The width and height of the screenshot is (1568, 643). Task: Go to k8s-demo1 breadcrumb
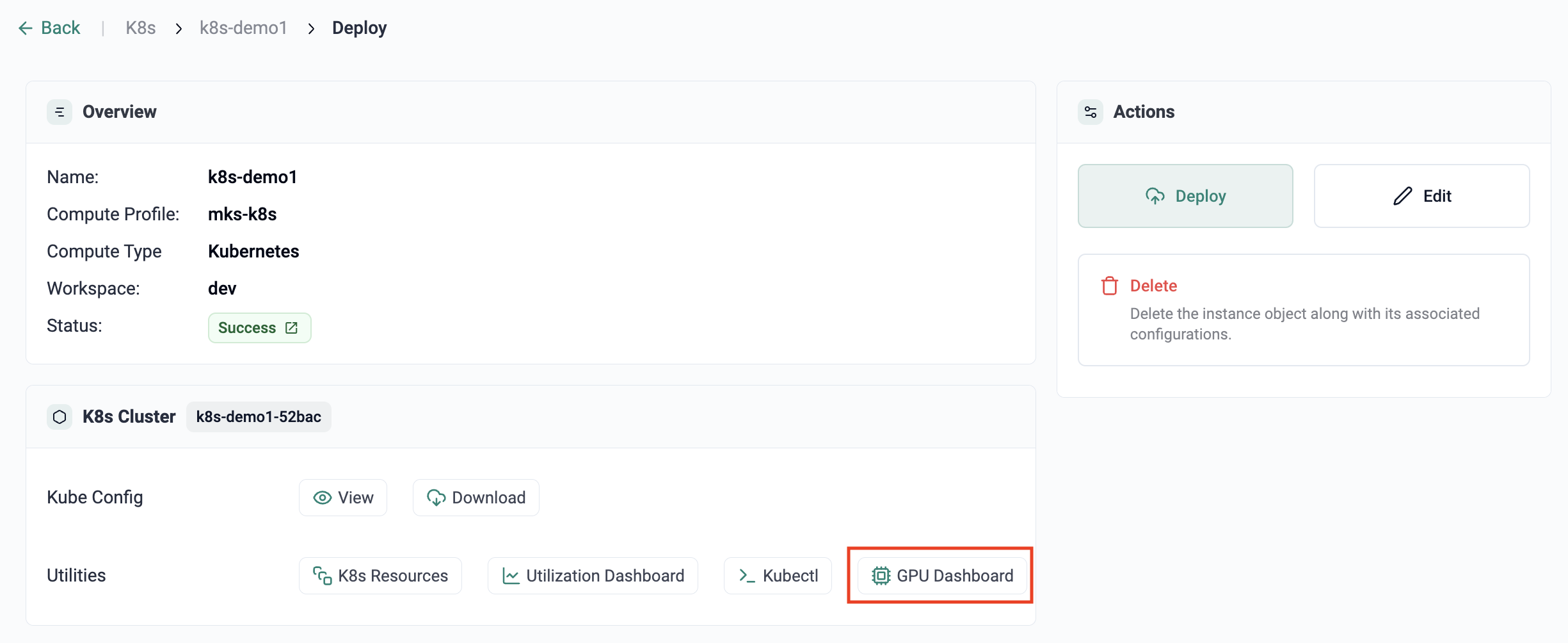[243, 28]
